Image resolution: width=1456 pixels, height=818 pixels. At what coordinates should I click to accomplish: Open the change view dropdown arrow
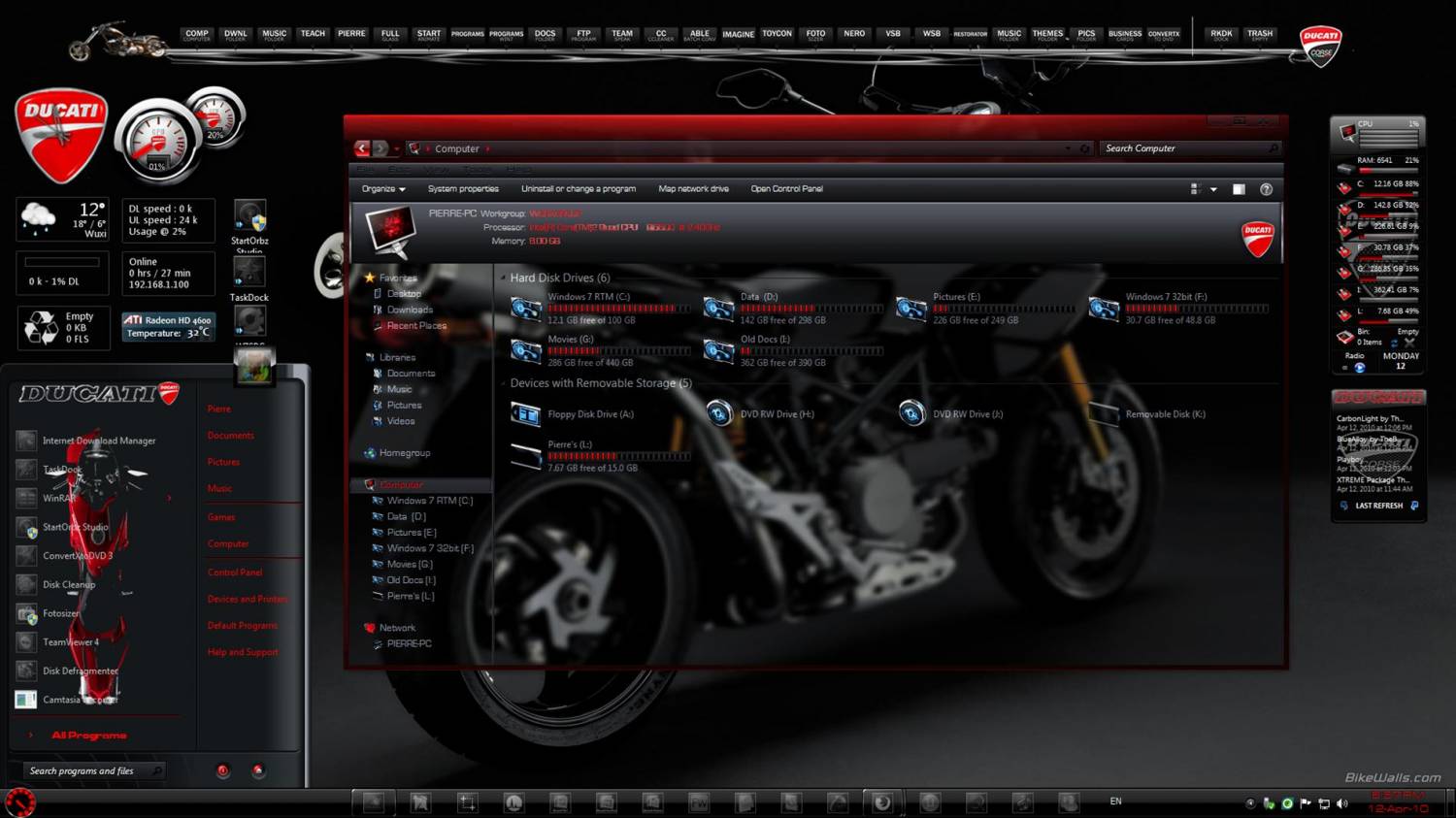coord(1213,190)
